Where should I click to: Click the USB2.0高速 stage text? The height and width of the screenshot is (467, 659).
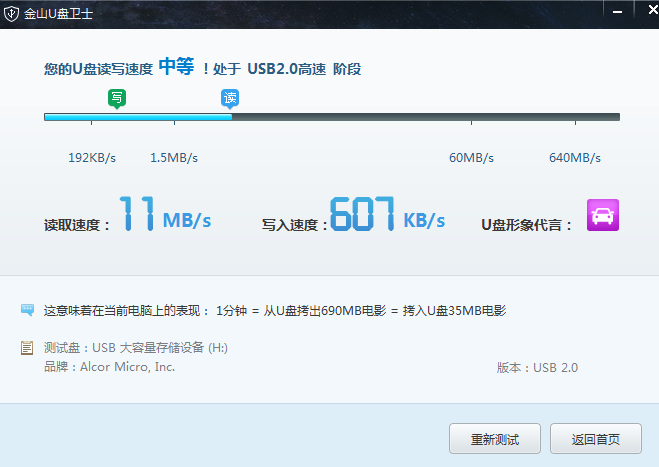click(287, 69)
